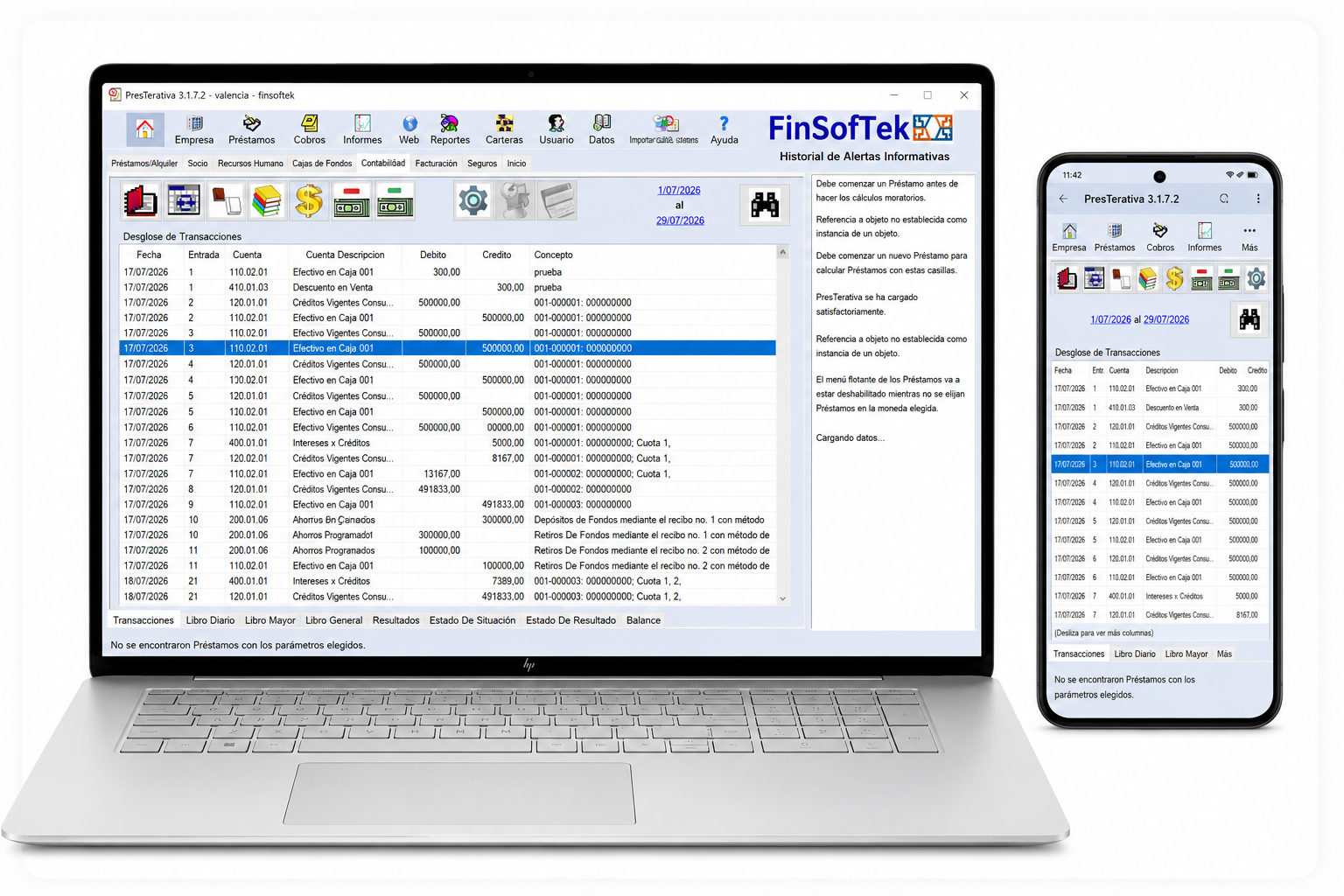The width and height of the screenshot is (1344, 896).
Task: Tap the three-dot overflow menu on phone
Action: pyautogui.click(x=1258, y=199)
